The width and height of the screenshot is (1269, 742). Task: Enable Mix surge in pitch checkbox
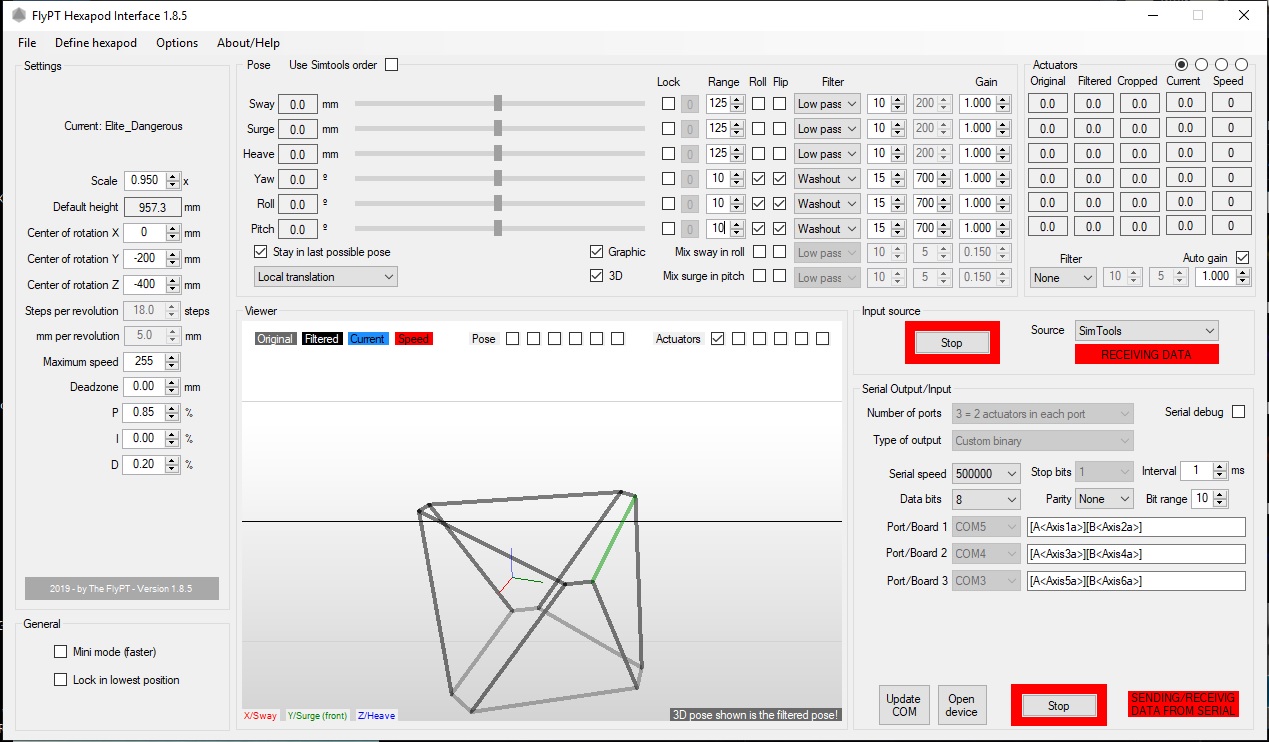(759, 276)
